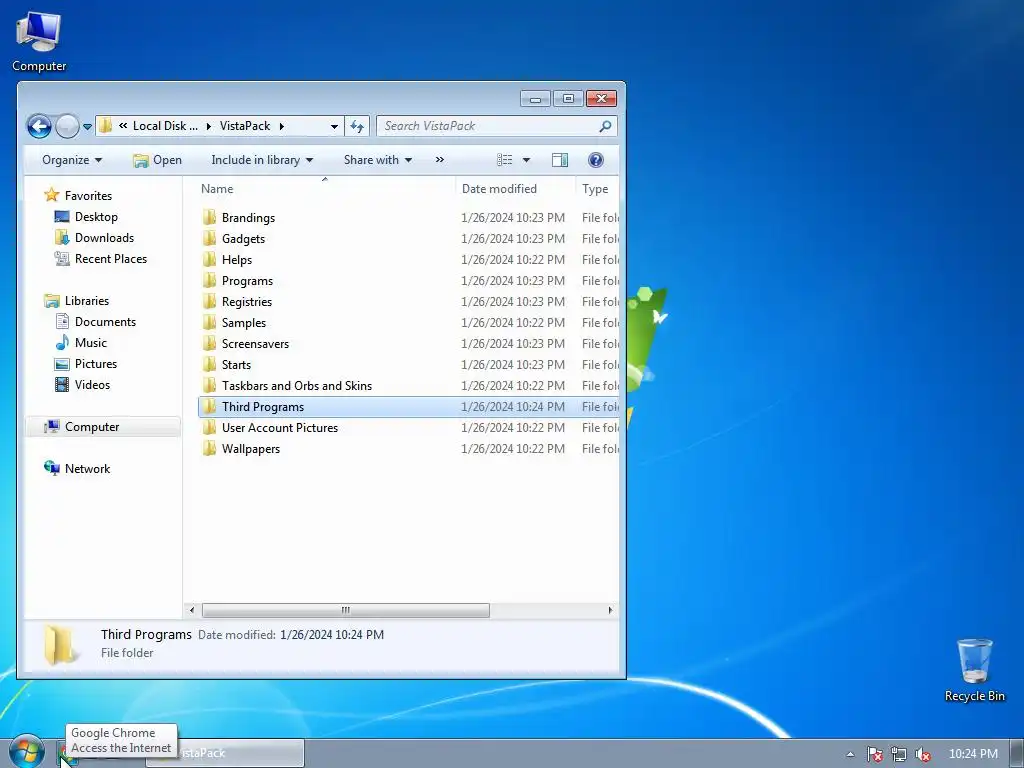
Task: Click the Brandings date modified cell
Action: tap(513, 217)
